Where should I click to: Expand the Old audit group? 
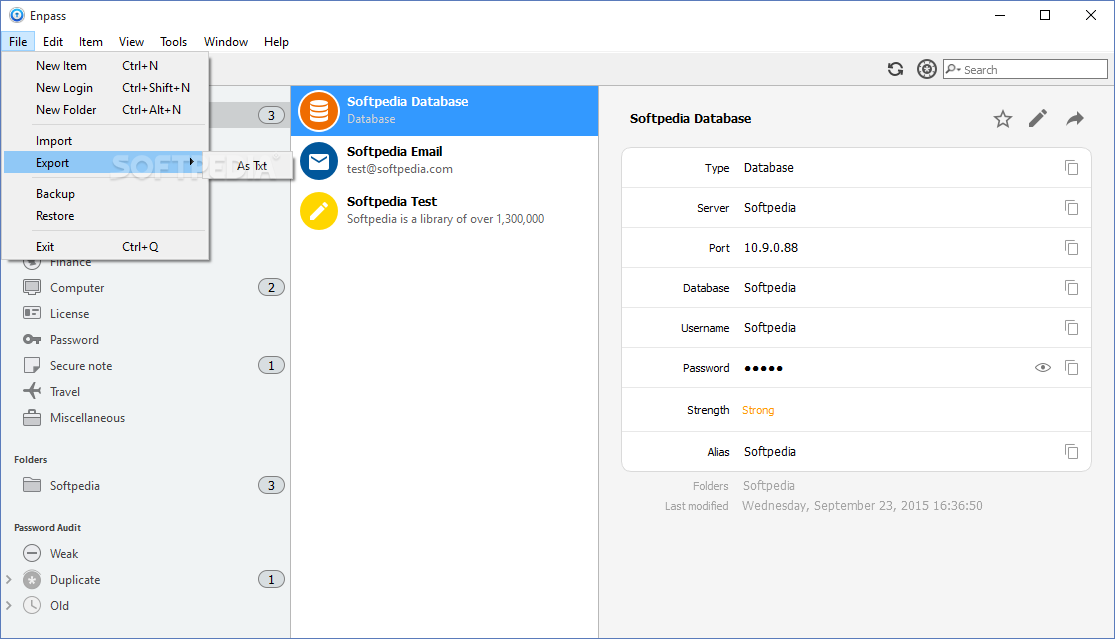9,606
